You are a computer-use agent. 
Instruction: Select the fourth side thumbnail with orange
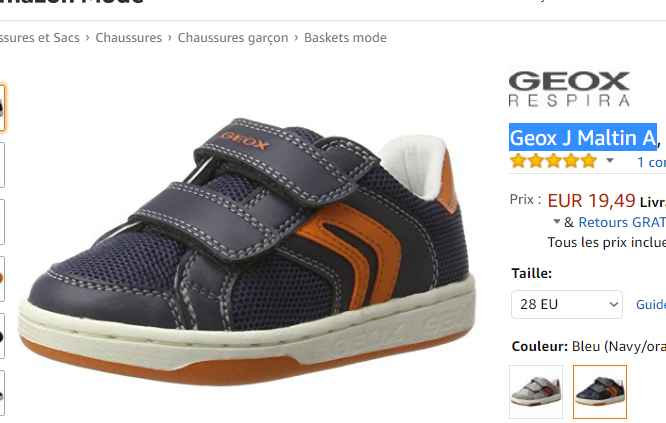pos(2,279)
